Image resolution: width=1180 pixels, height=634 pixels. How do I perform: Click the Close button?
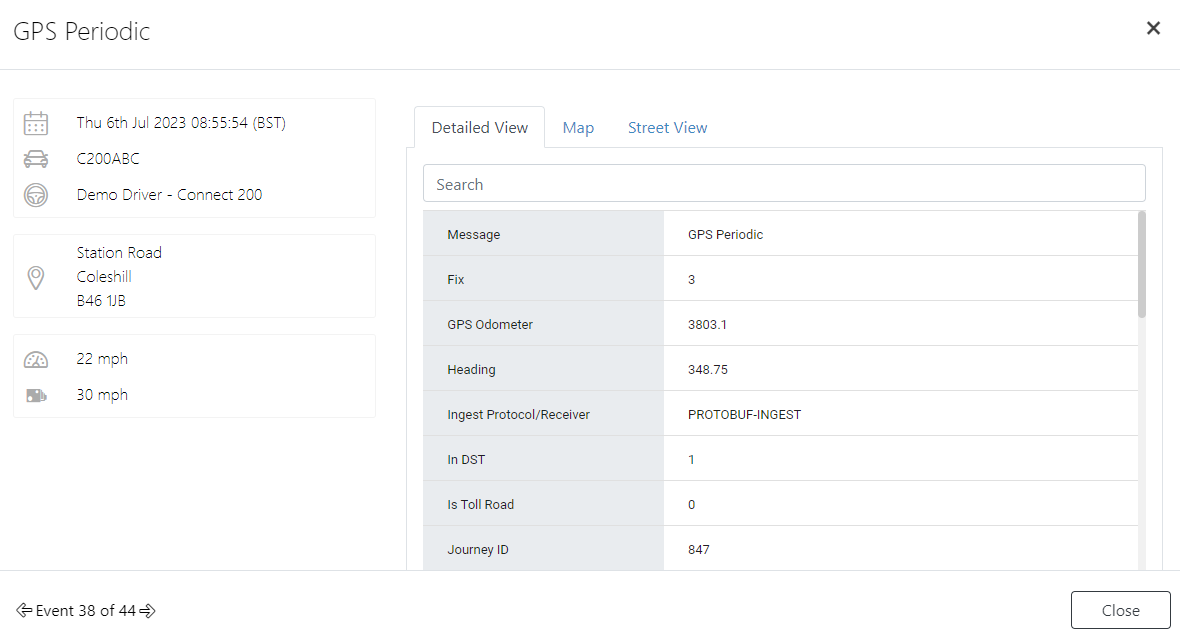1120,610
